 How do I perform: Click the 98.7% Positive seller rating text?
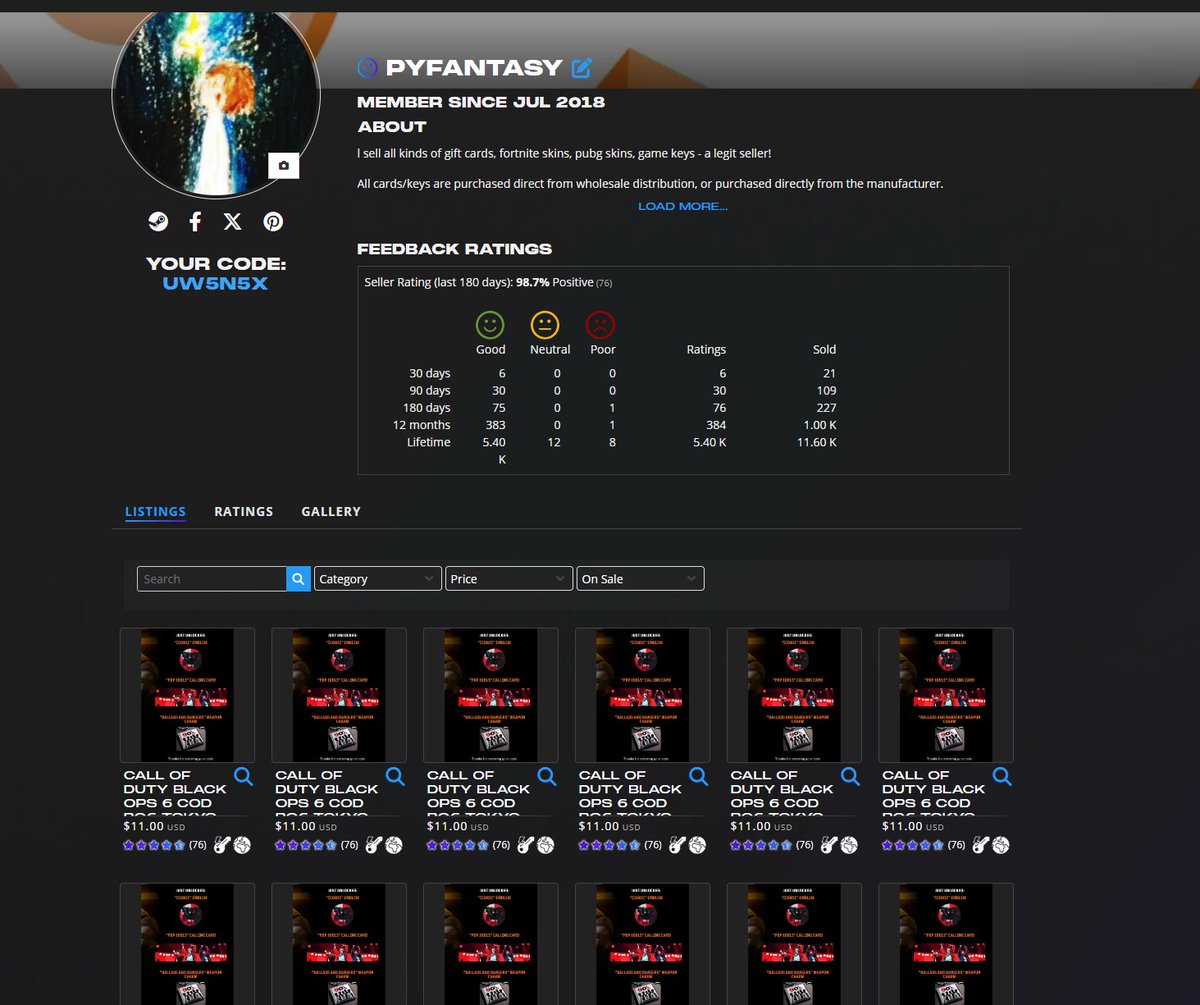[x=554, y=283]
